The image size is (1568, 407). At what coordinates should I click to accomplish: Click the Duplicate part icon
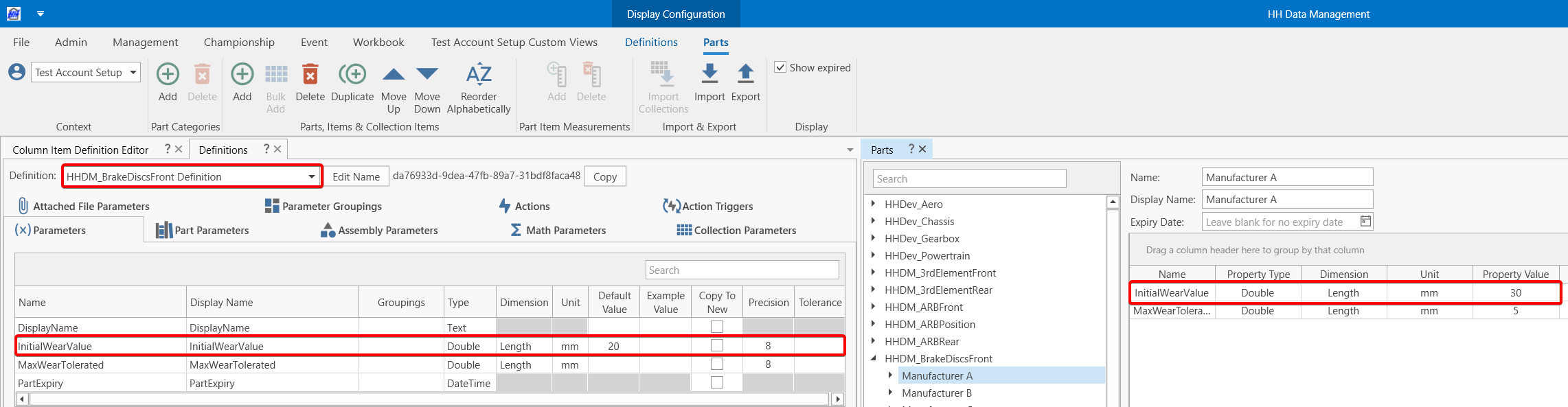pyautogui.click(x=352, y=74)
